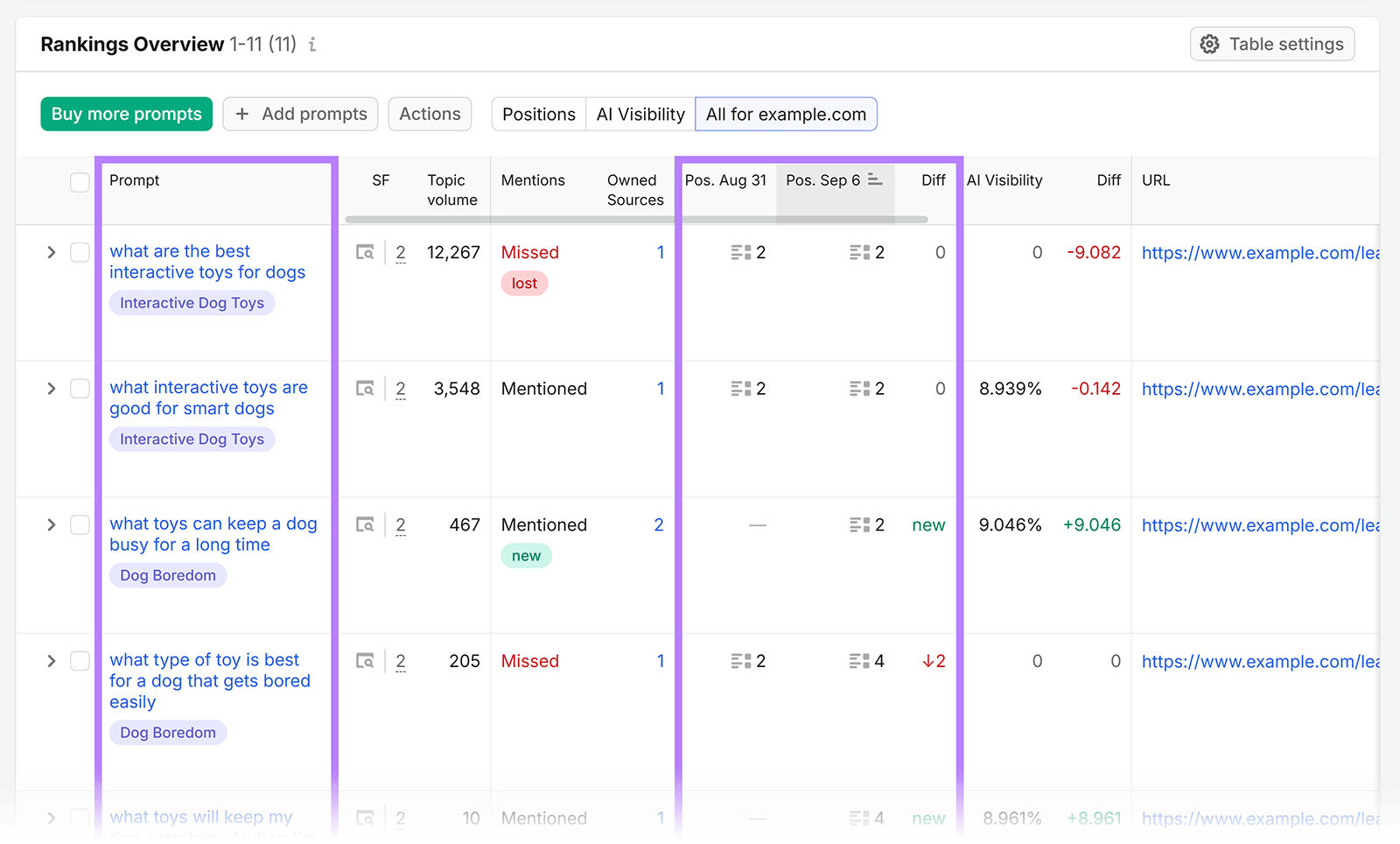Click owned sources count 2 in 467 row

point(659,524)
